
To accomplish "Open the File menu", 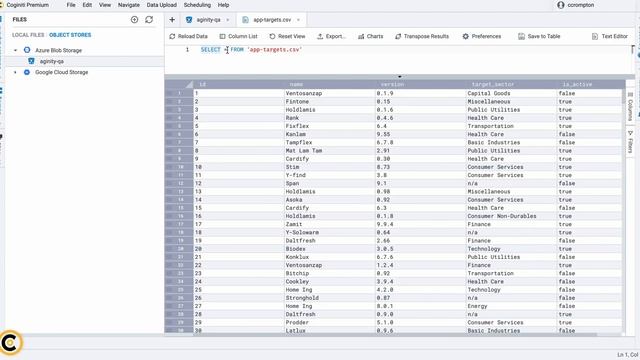I will [x=71, y=5].
